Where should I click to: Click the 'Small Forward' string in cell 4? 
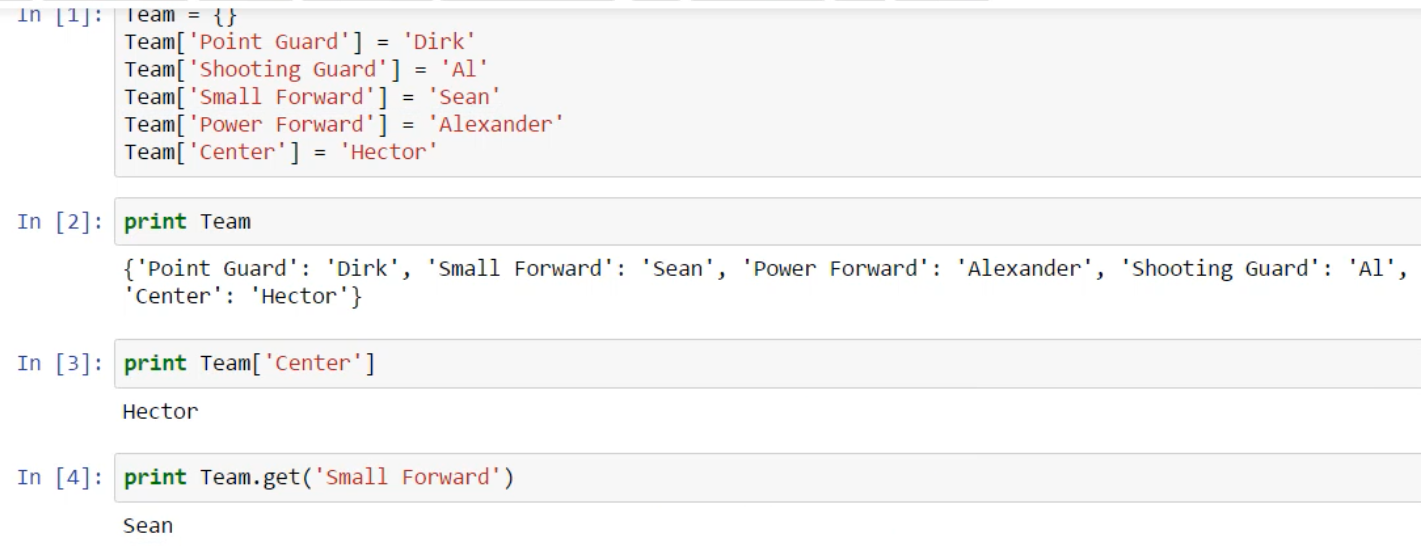click(x=408, y=478)
